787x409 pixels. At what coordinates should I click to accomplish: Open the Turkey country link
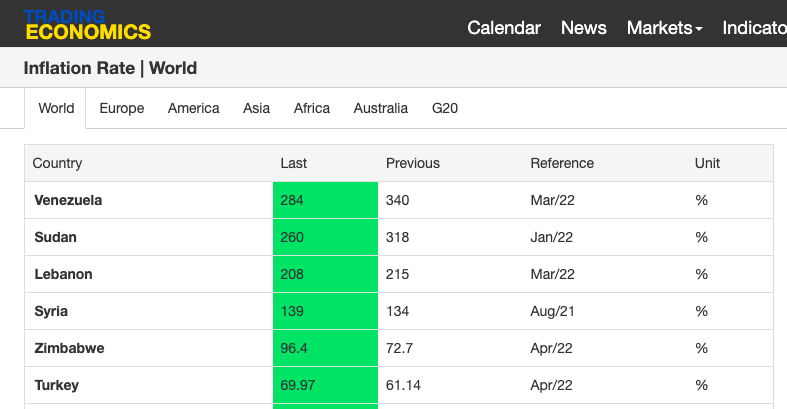tap(56, 385)
